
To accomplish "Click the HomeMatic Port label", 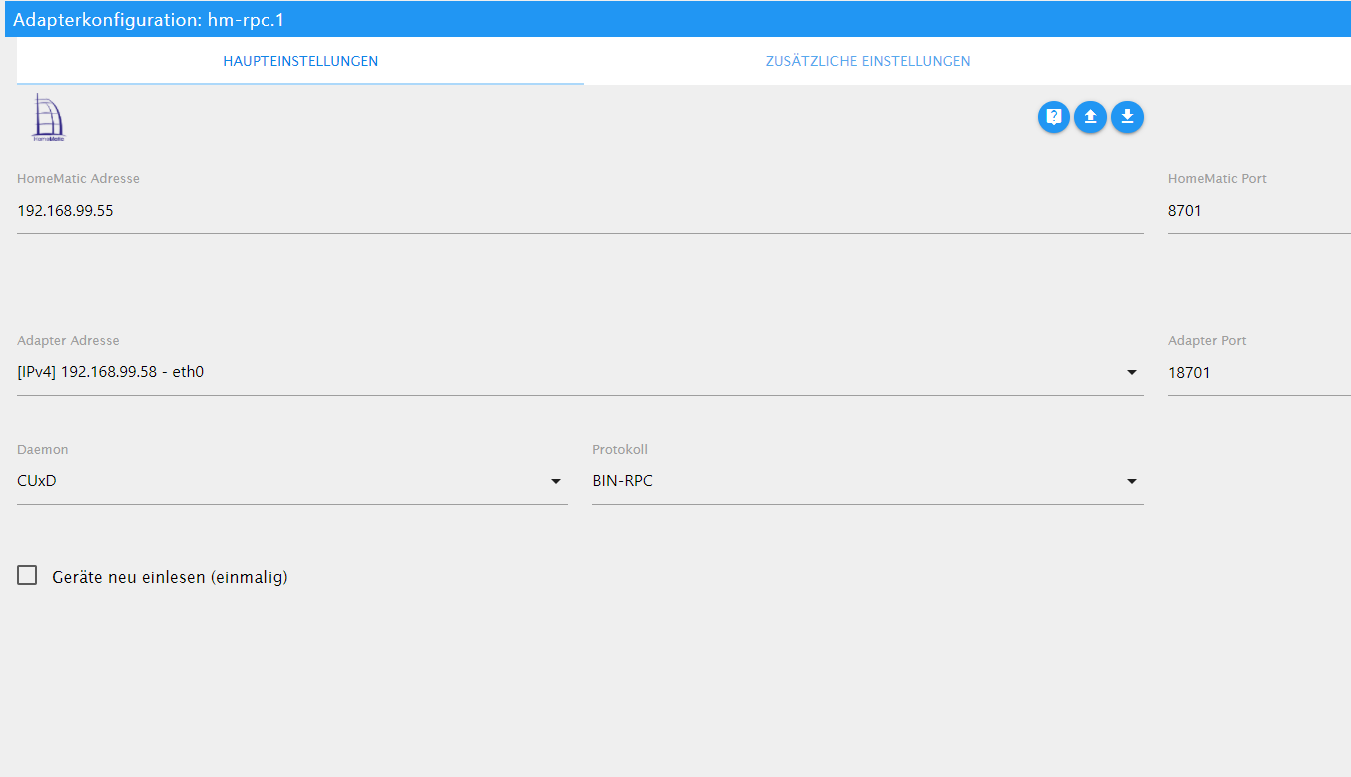I will tap(1217, 179).
